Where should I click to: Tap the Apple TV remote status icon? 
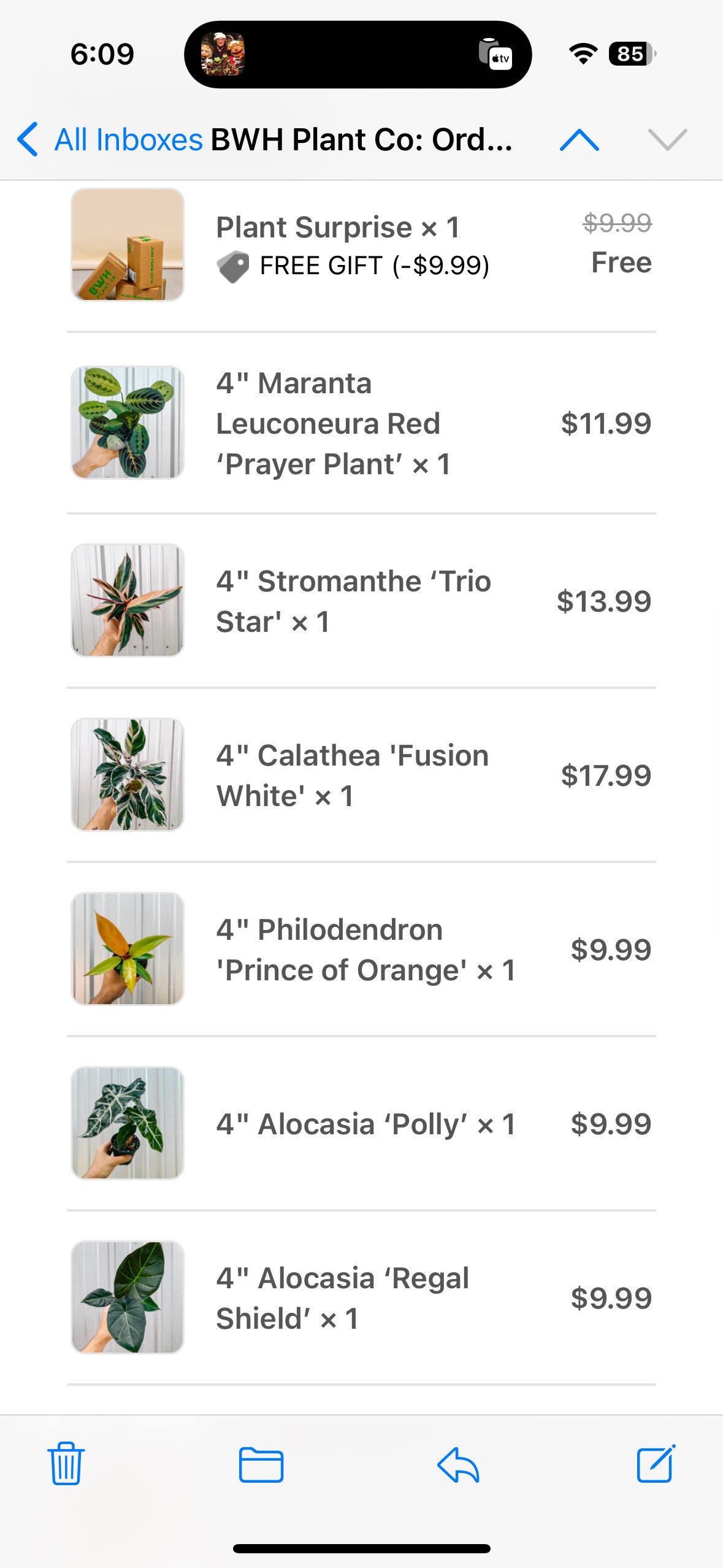coord(495,55)
